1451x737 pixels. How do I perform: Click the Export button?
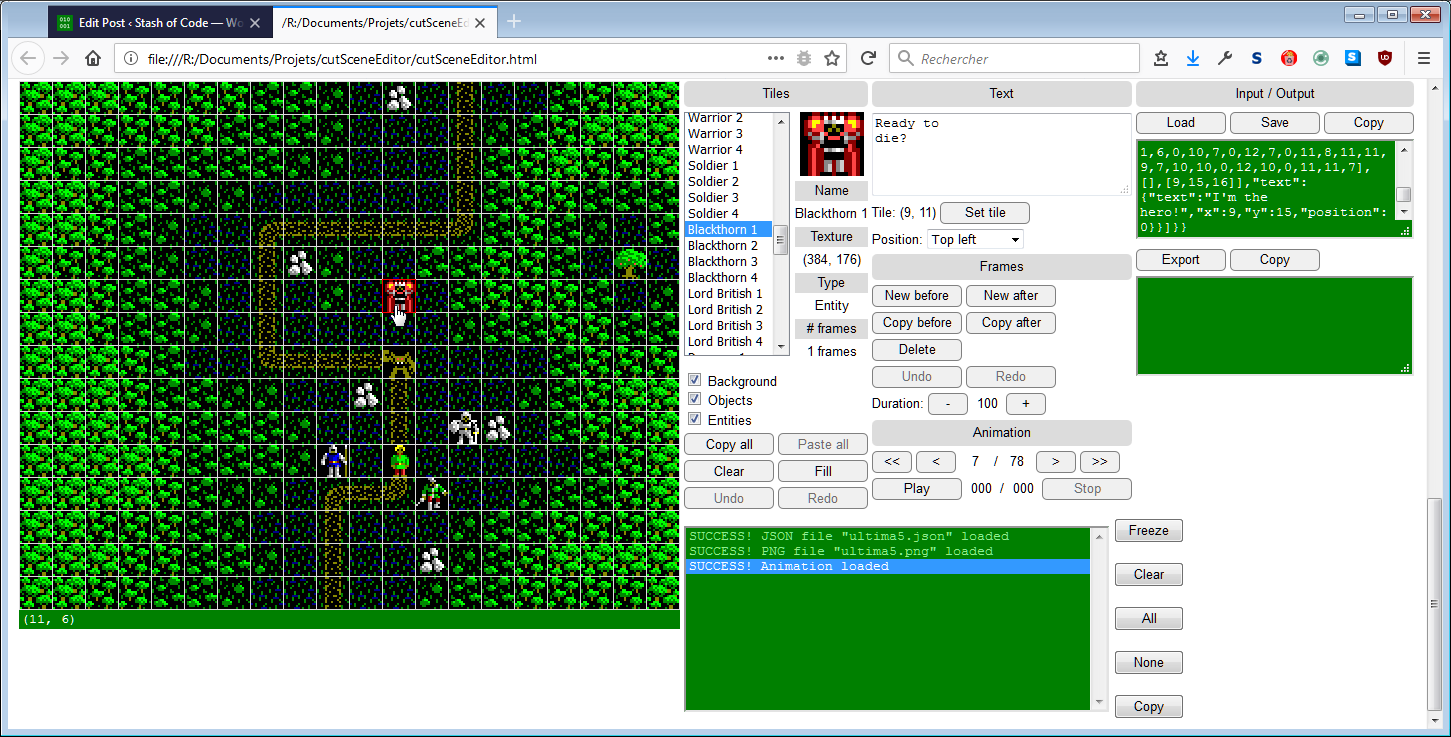click(x=1181, y=260)
